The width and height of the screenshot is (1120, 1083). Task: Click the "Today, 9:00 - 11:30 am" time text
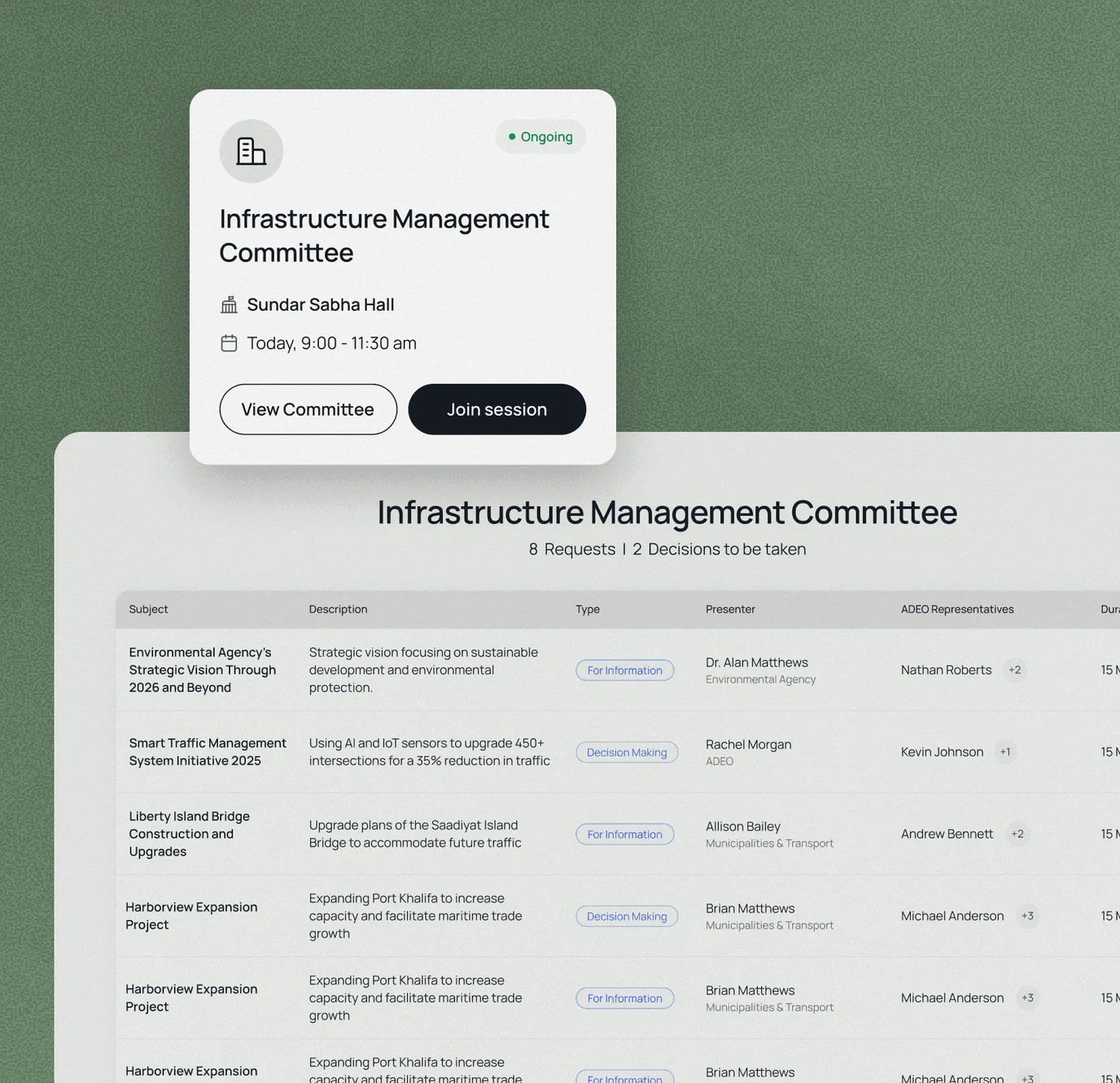click(x=332, y=343)
